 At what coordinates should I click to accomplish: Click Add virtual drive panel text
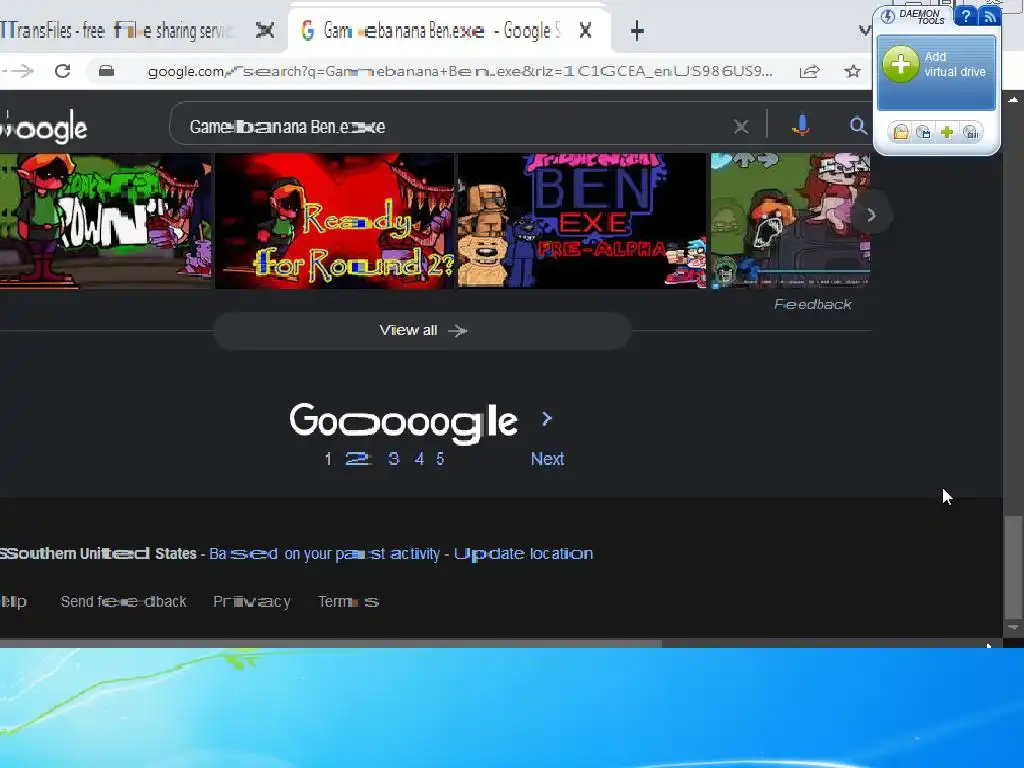click(x=955, y=64)
